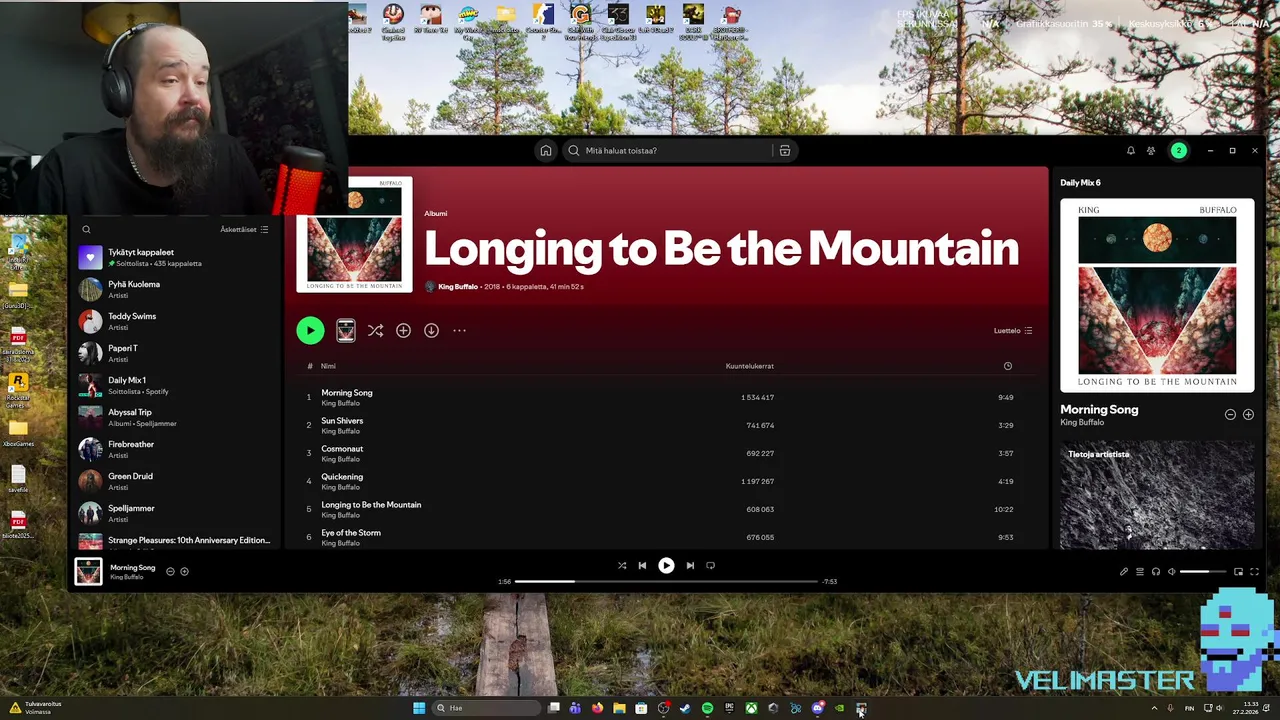Open Teddy Swims in library
Viewport: 1280px width, 720px height.
click(175, 321)
